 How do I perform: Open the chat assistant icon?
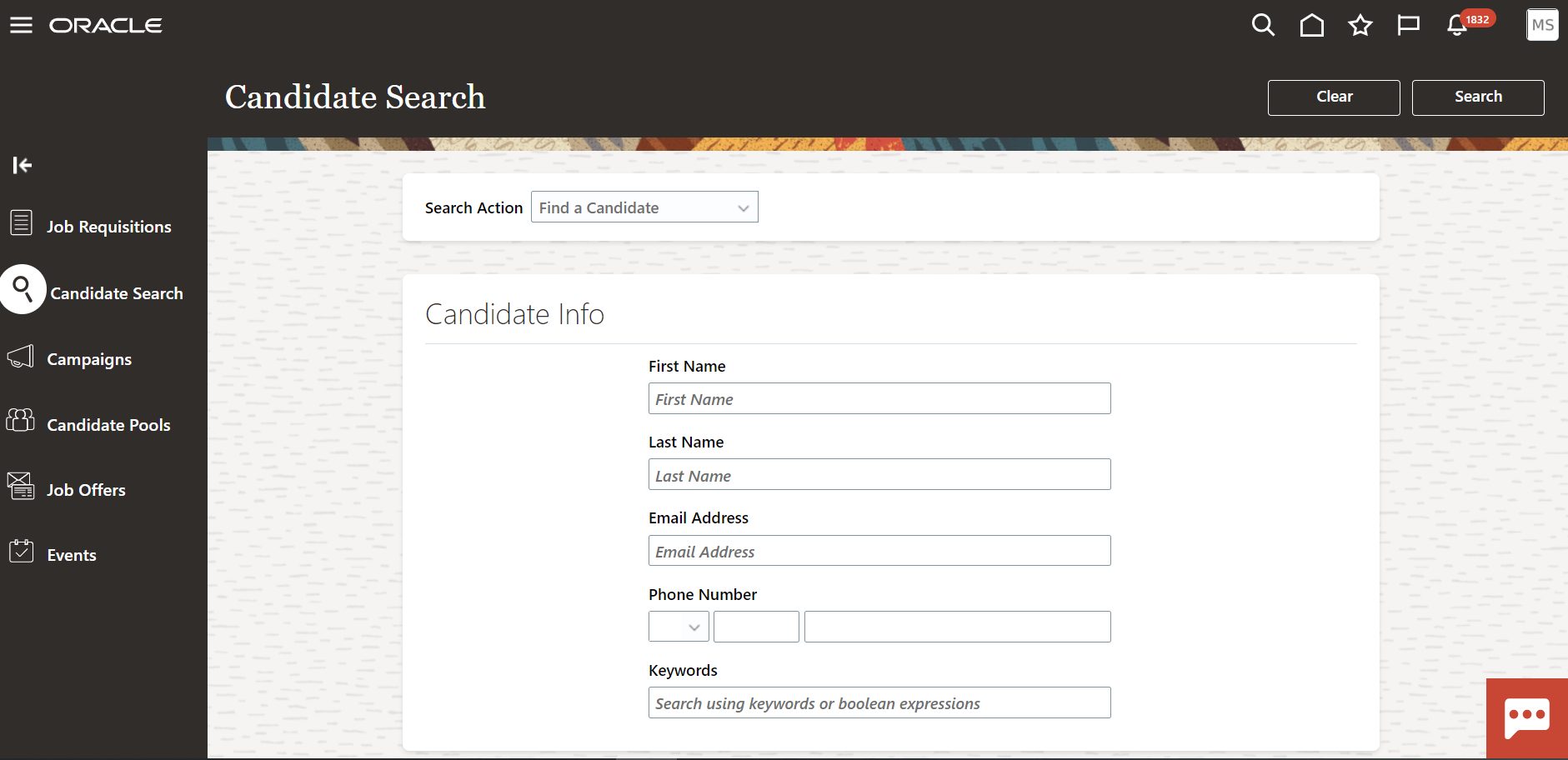coord(1527,718)
